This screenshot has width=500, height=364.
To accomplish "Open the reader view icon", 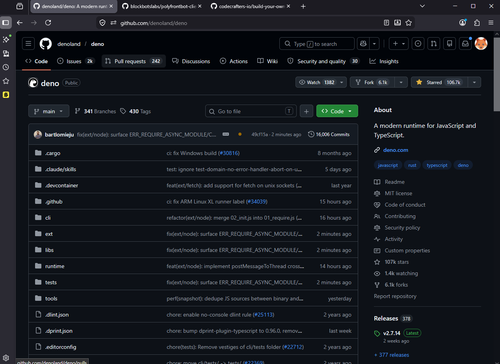I will click(386, 23).
